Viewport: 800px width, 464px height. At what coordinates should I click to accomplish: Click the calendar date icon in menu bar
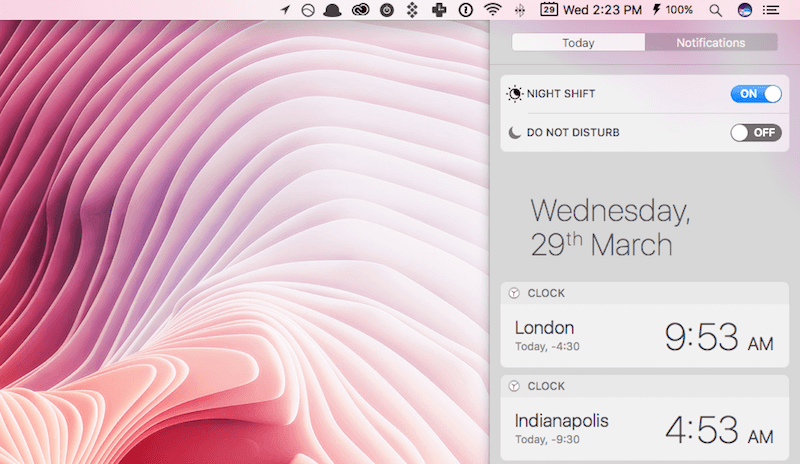pyautogui.click(x=549, y=10)
